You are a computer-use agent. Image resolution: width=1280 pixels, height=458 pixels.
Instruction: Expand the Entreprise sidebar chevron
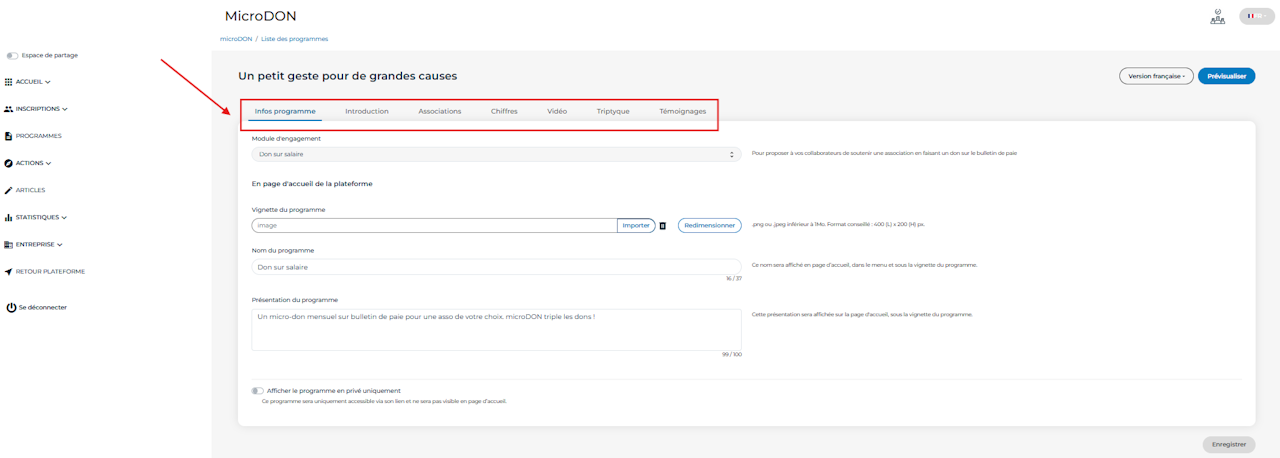[60, 244]
